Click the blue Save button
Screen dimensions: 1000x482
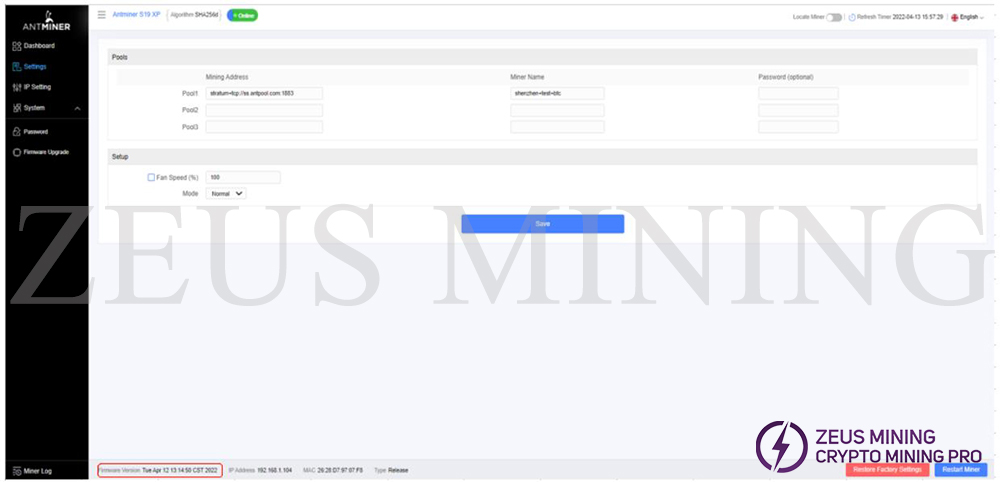tap(542, 224)
